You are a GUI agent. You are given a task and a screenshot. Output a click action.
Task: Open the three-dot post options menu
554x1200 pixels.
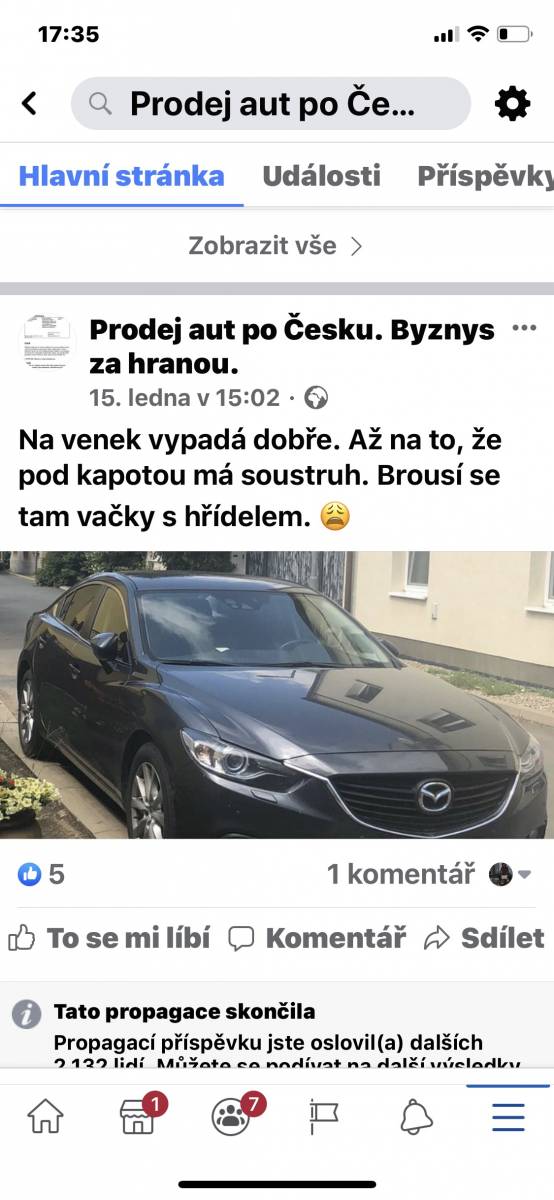click(523, 328)
